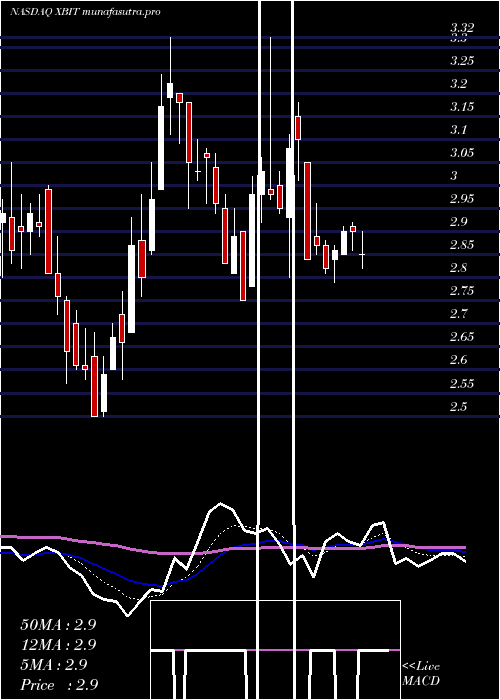The width and height of the screenshot is (500, 700).
Task: Click the 2.95 price axis label
Action: pos(462,199)
